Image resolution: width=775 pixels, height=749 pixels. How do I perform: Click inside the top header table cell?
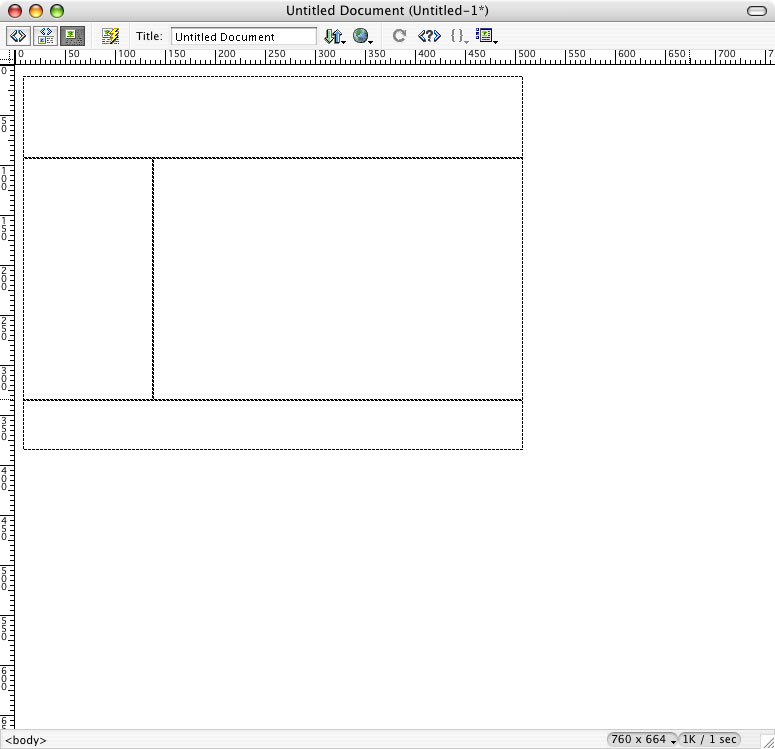(273, 117)
